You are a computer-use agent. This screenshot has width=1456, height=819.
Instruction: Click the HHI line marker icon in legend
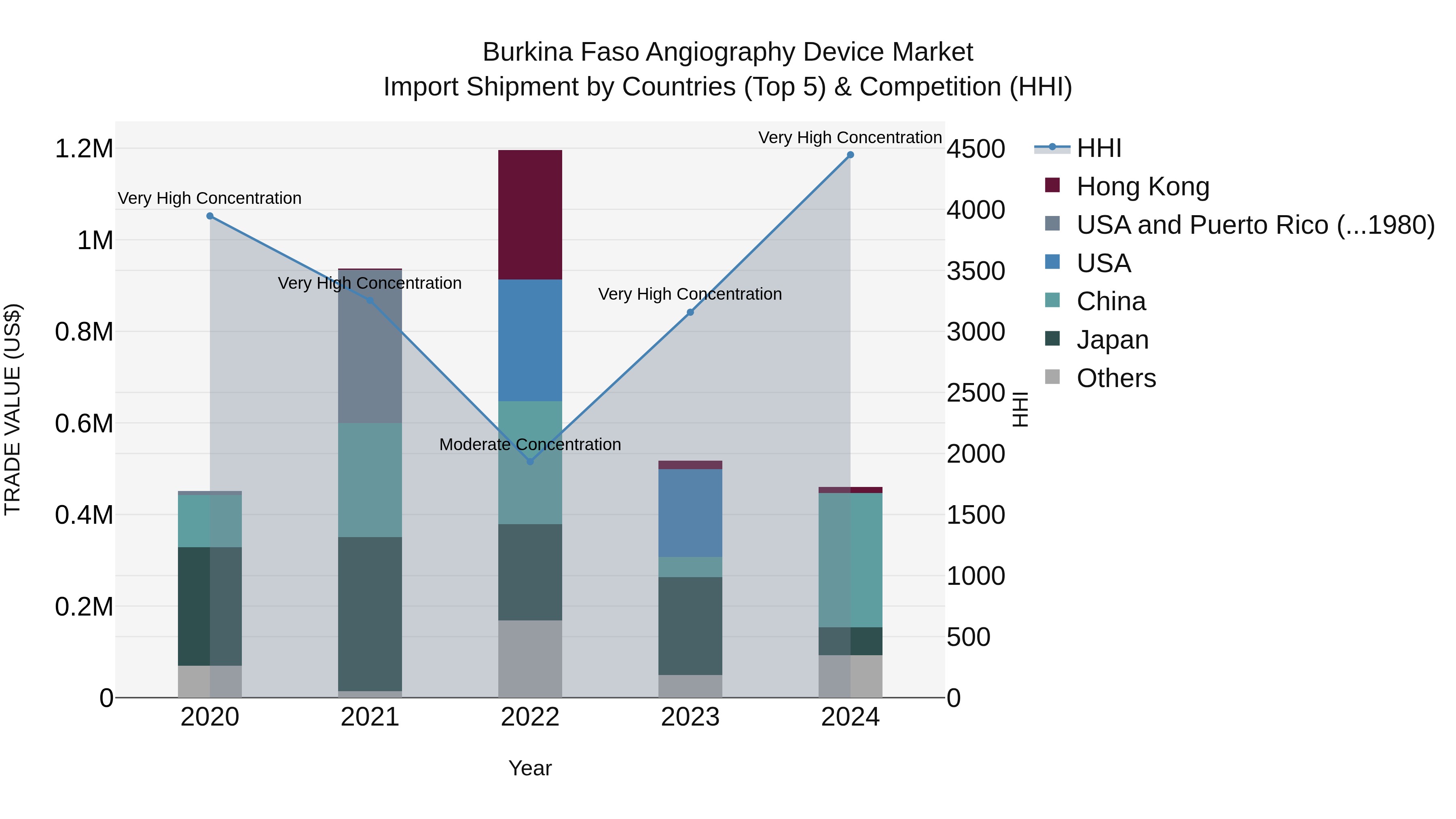coord(1052,147)
